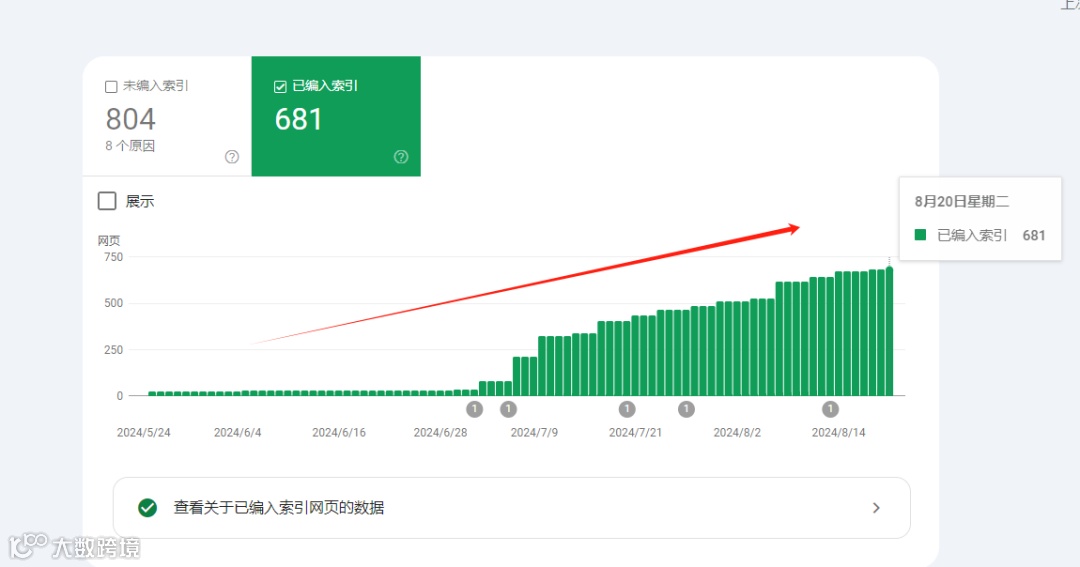Click annotation marker near 2024/8/14 date
Screen dimensions: 1080x567
[x=831, y=409]
